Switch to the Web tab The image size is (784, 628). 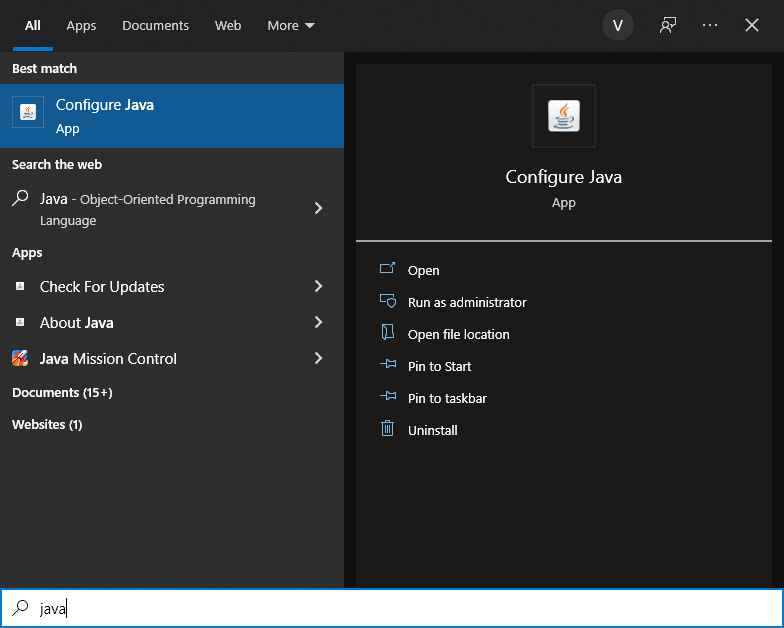click(x=228, y=26)
